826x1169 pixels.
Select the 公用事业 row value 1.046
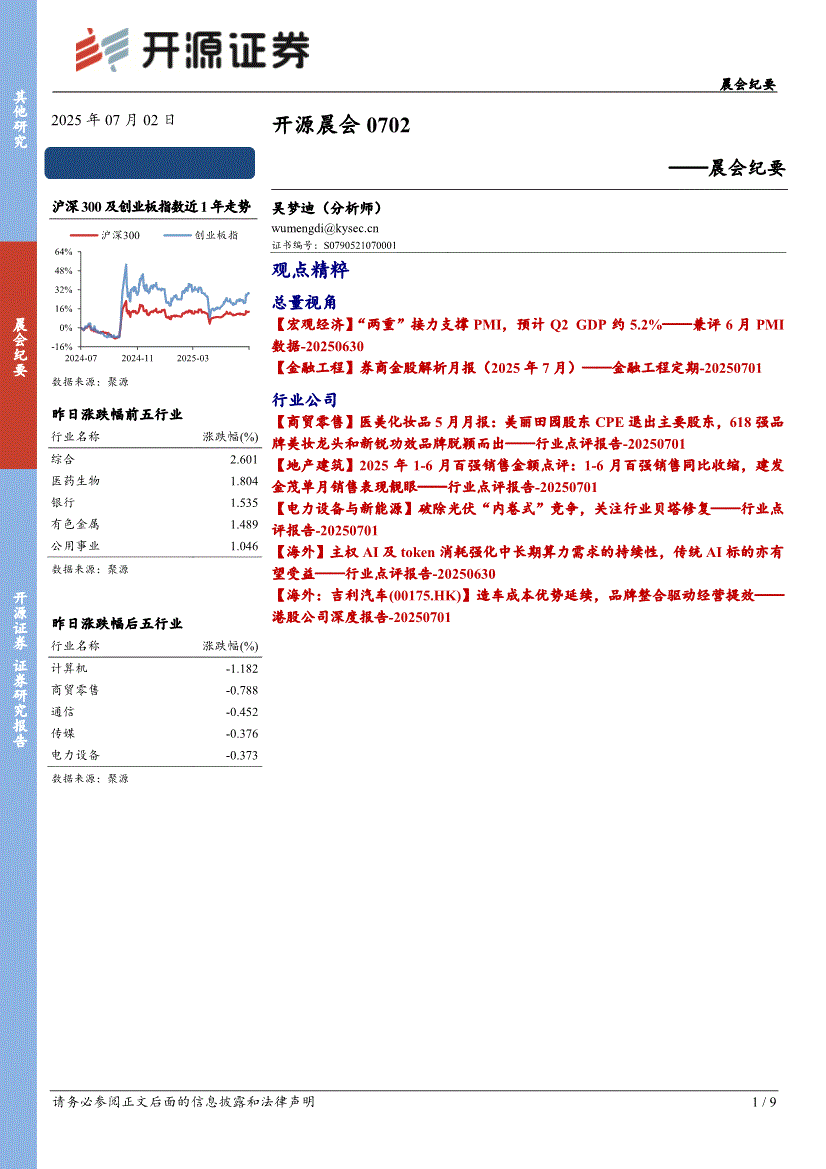tap(244, 546)
